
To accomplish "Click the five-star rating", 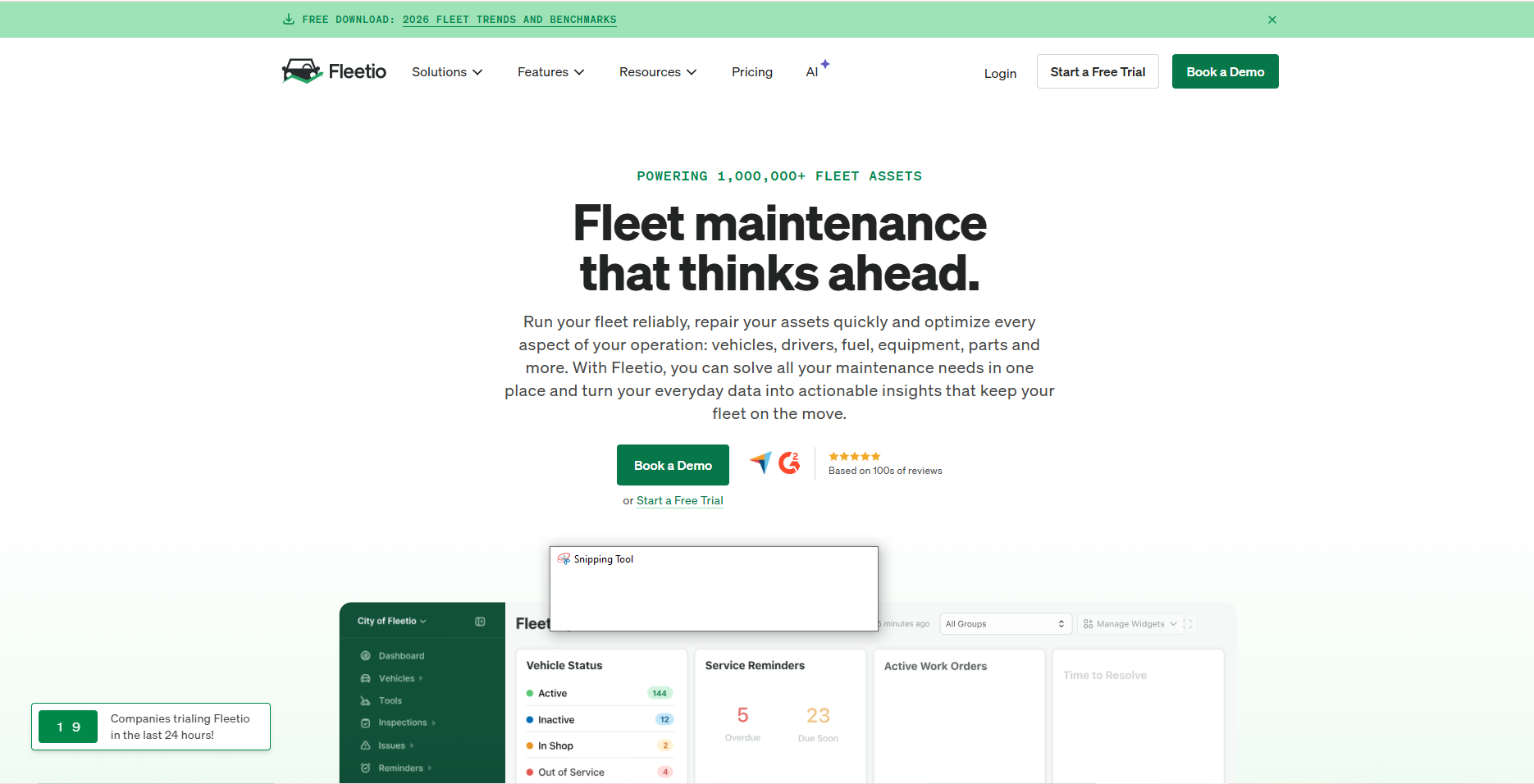I will click(x=855, y=456).
